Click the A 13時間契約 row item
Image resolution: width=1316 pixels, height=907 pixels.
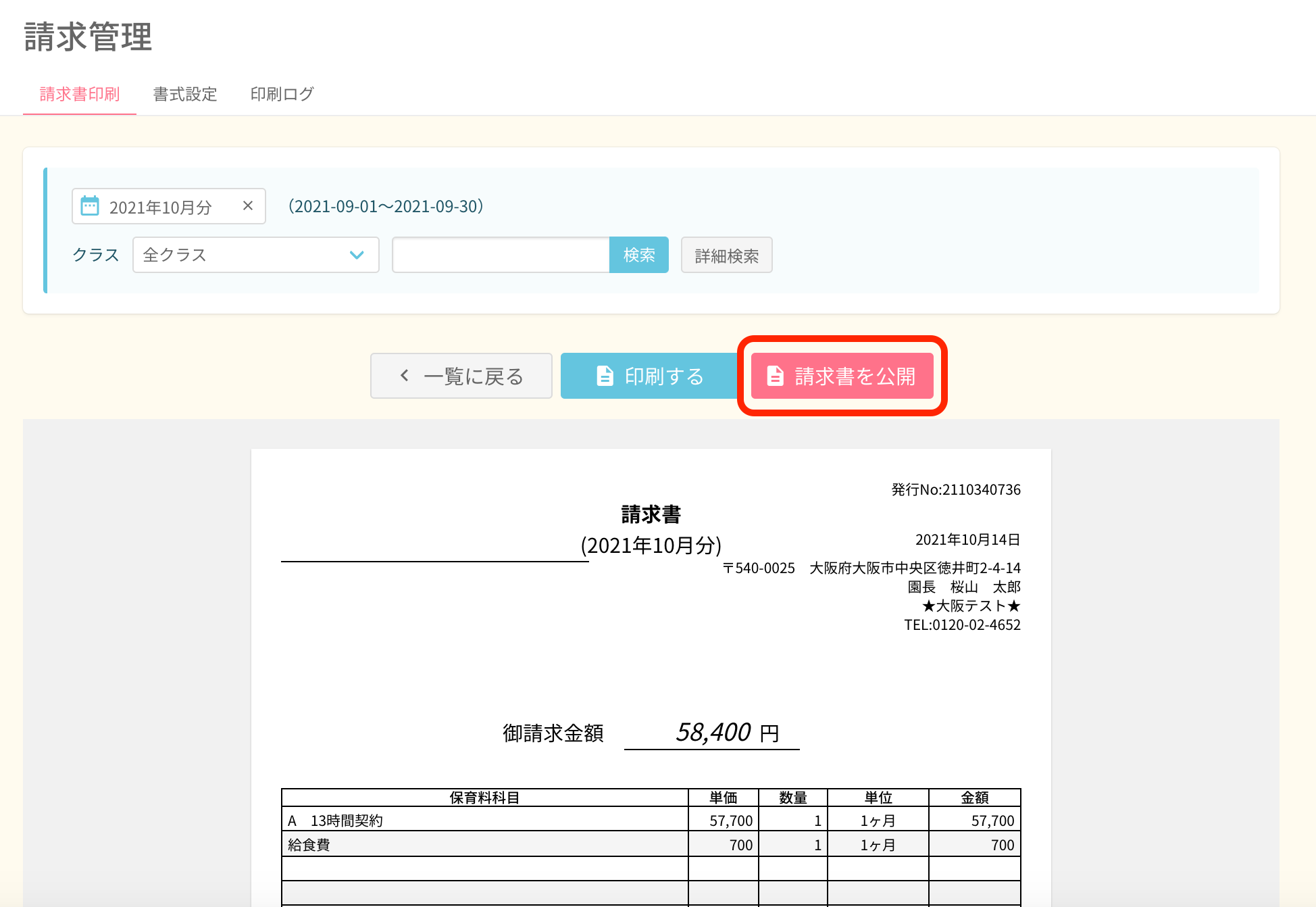[335, 820]
